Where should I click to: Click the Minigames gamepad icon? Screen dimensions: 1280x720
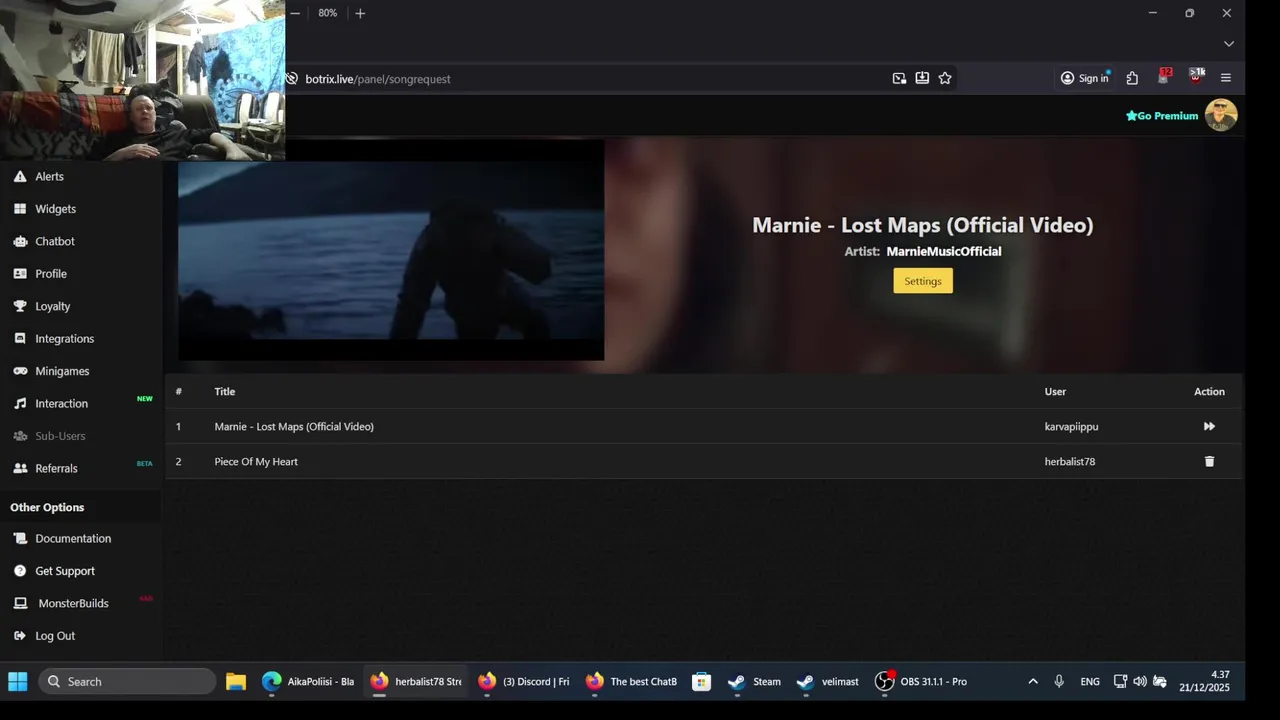tap(20, 371)
